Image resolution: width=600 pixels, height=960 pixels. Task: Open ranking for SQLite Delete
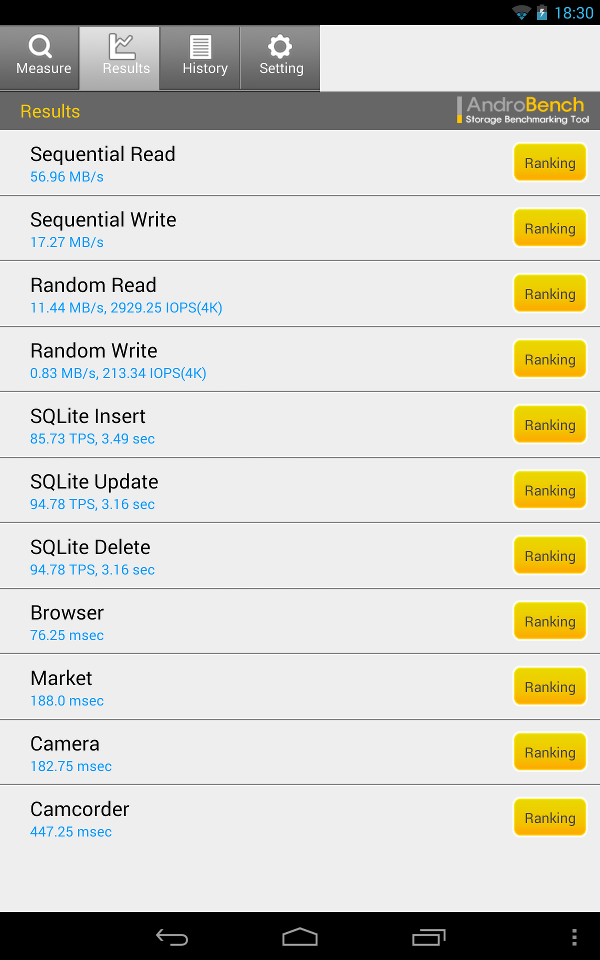point(549,556)
